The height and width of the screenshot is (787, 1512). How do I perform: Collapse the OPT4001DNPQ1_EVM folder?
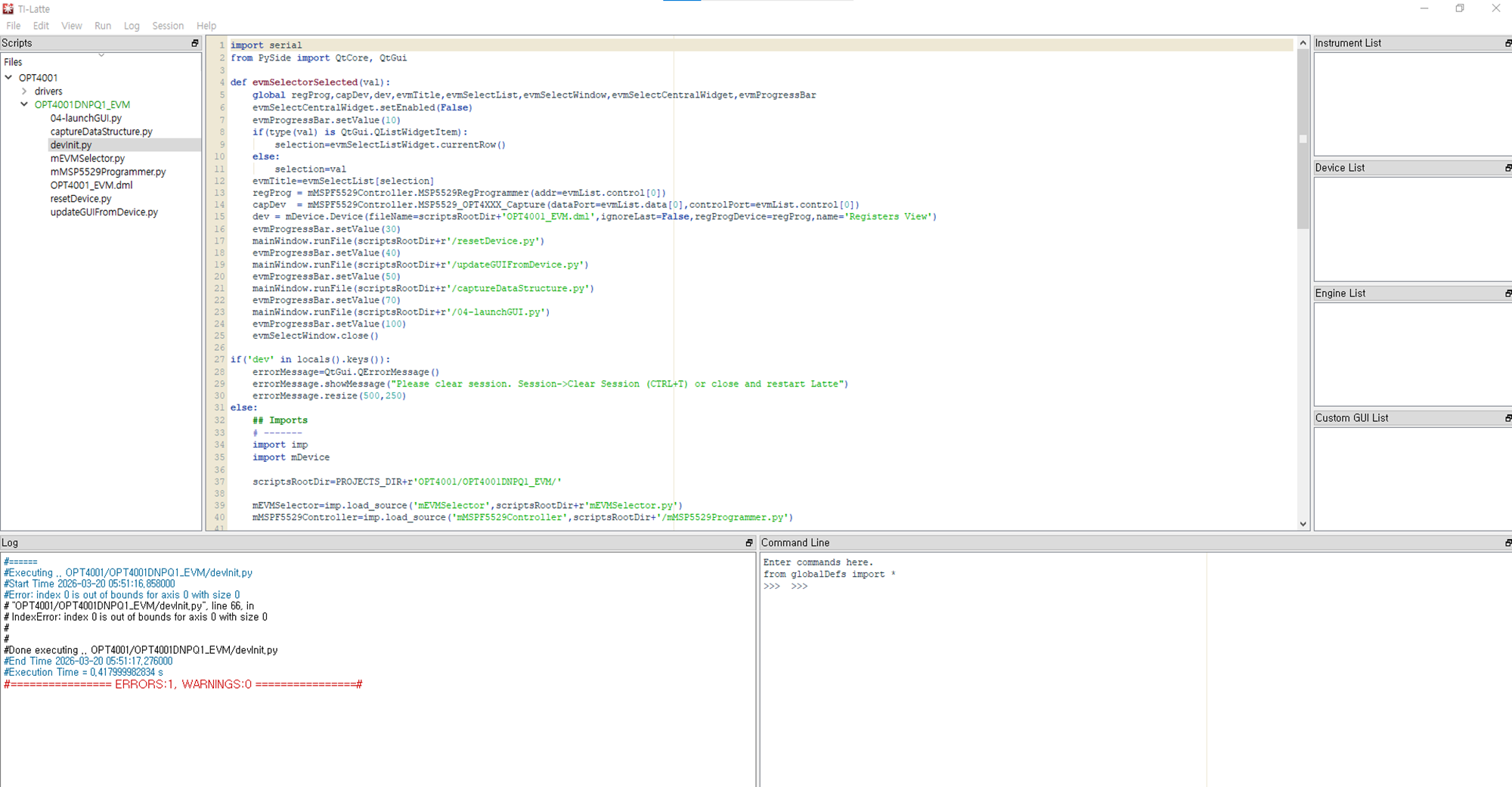click(24, 104)
